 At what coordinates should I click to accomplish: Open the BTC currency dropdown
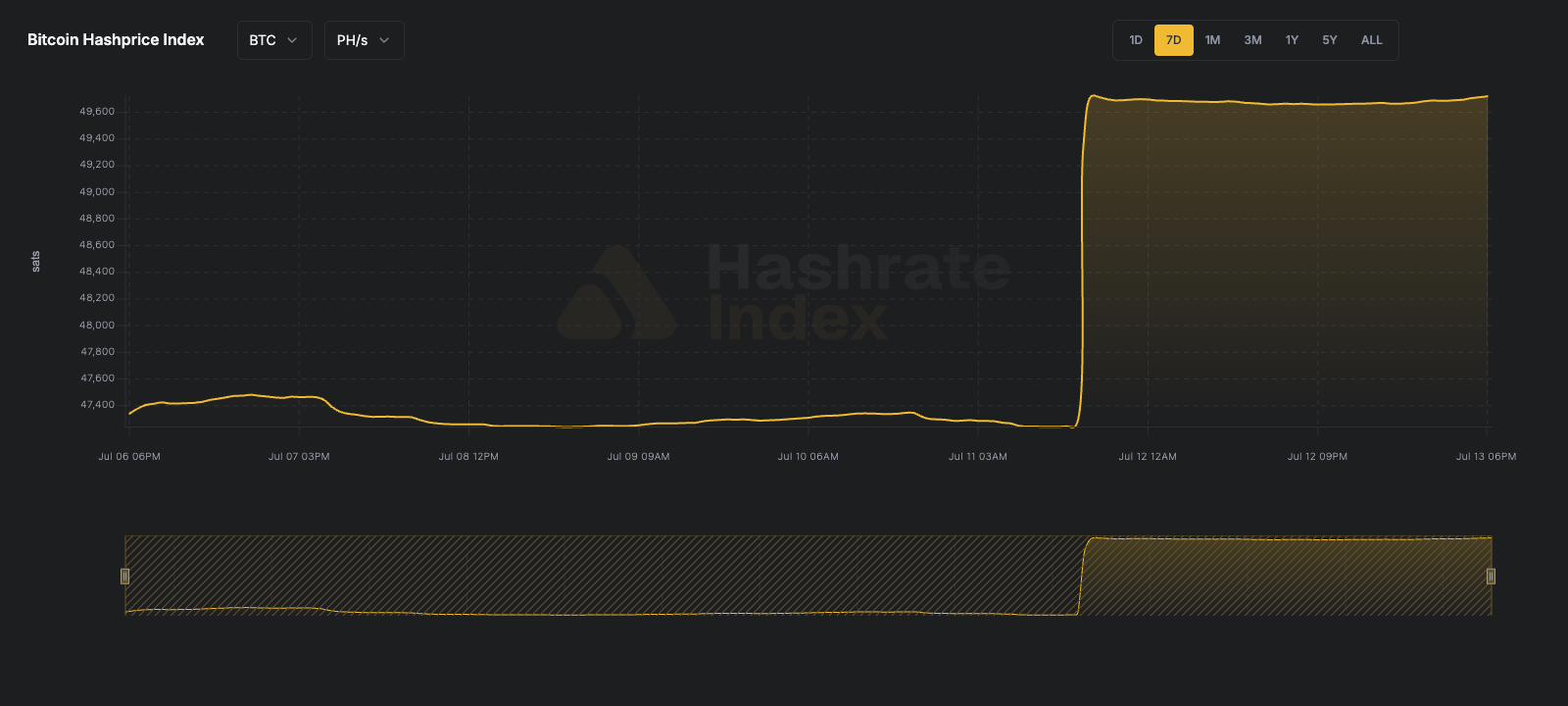coord(274,40)
